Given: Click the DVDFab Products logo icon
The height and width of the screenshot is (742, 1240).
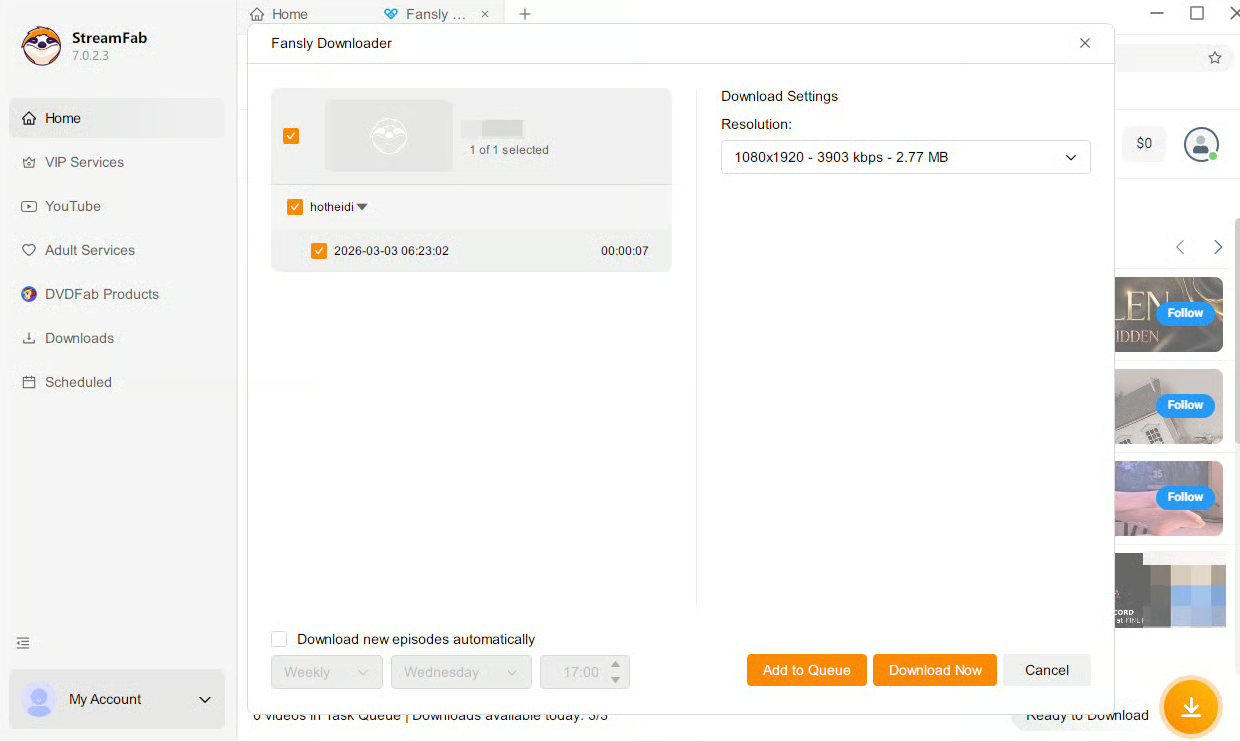Looking at the screenshot, I should click(x=29, y=294).
